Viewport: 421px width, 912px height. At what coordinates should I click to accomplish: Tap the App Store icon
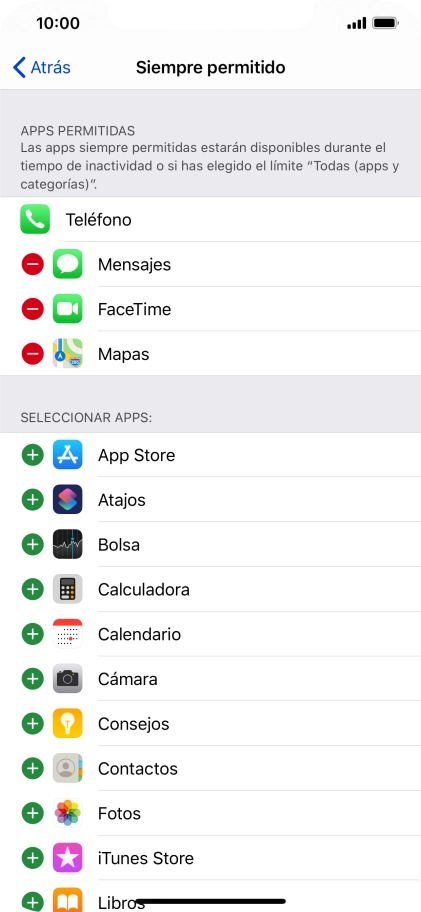click(67, 455)
